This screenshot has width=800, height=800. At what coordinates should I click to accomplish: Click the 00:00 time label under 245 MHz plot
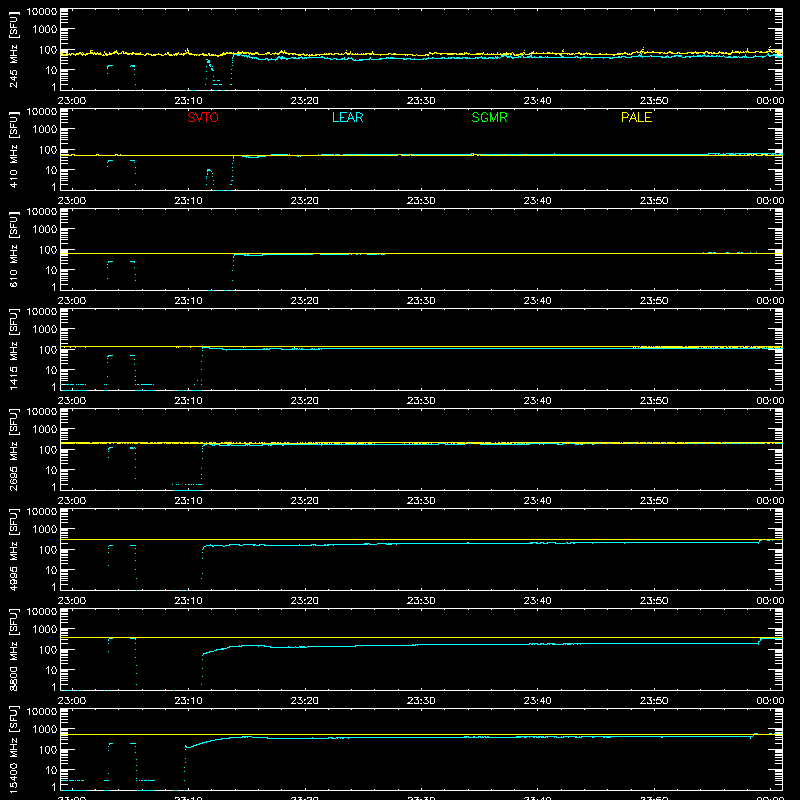[x=770, y=101]
